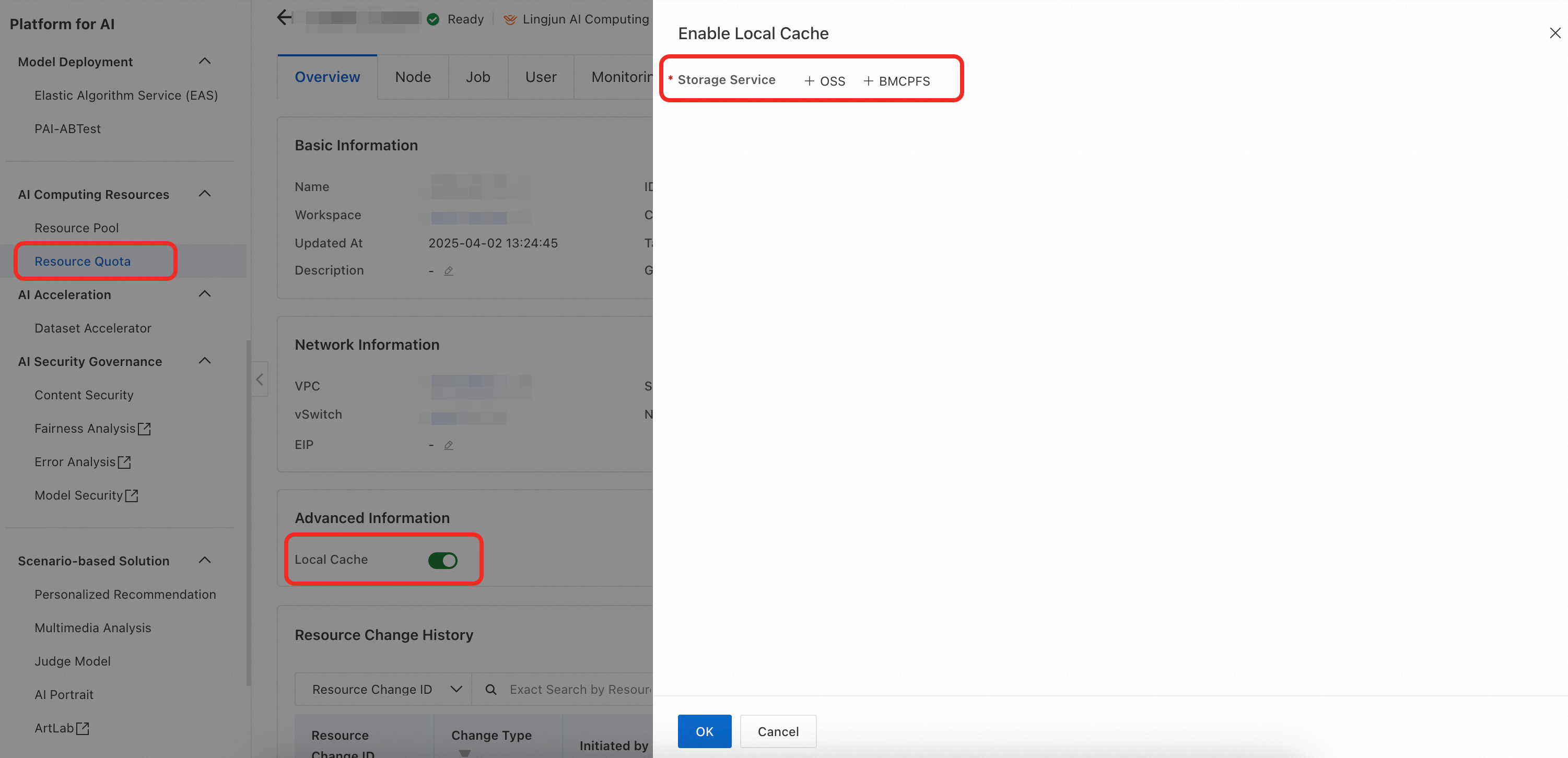
Task: Click the edit pencil next to Description
Action: tap(449, 271)
